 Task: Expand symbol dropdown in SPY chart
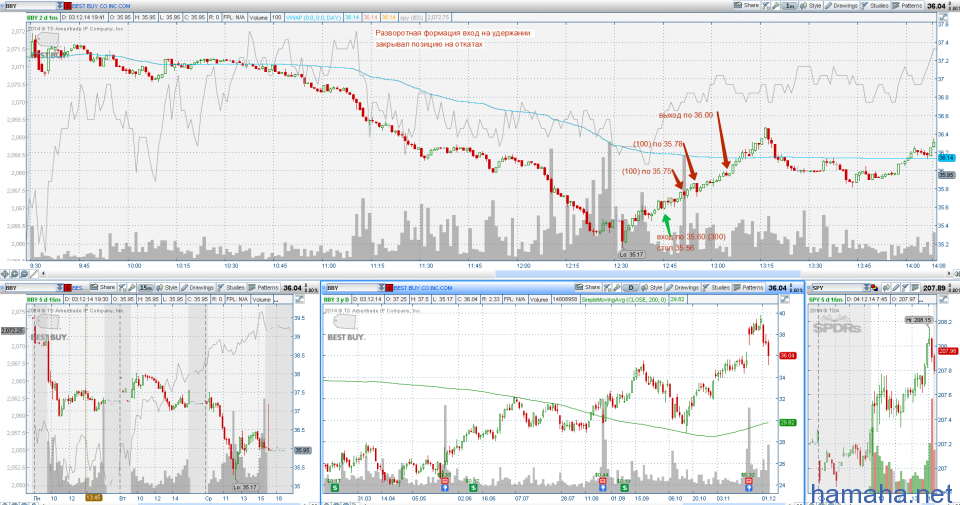[866, 288]
